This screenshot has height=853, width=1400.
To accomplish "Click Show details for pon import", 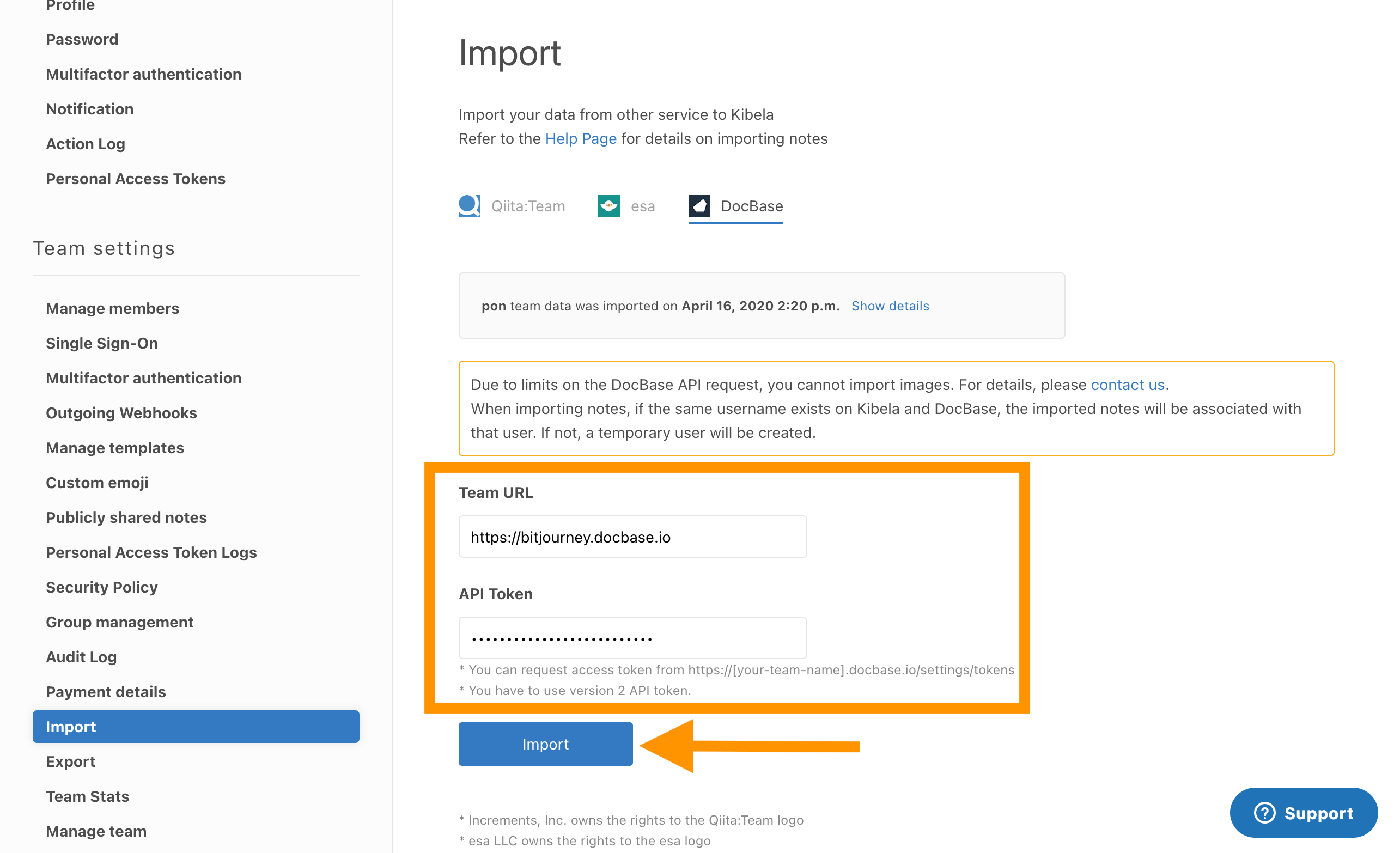I will pyautogui.click(x=889, y=306).
